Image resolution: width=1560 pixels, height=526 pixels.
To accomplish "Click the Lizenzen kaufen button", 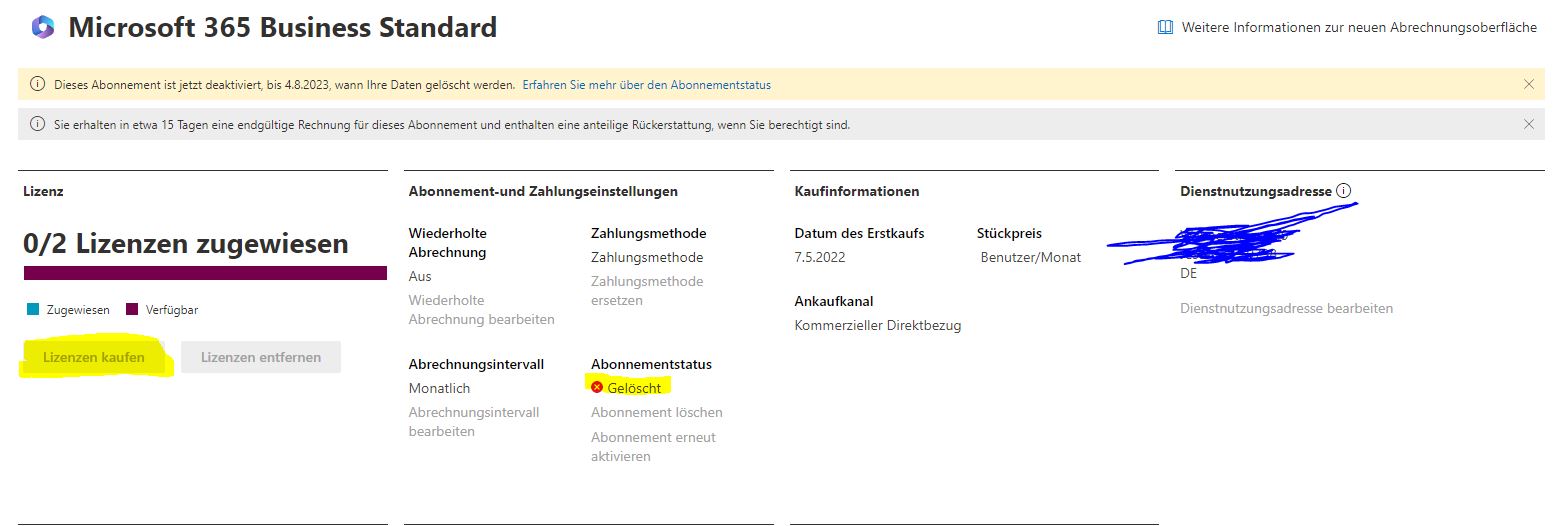I will 94,357.
